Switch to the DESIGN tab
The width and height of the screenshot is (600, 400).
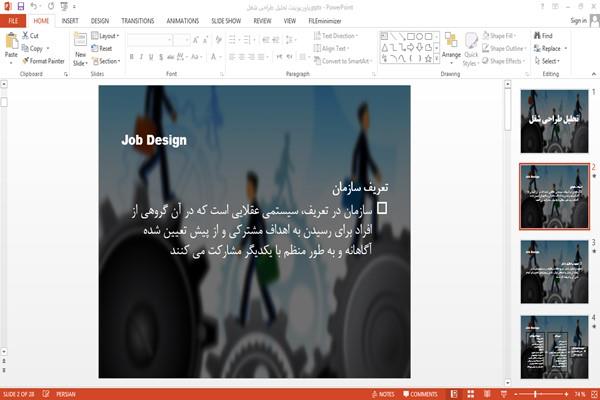coord(100,21)
